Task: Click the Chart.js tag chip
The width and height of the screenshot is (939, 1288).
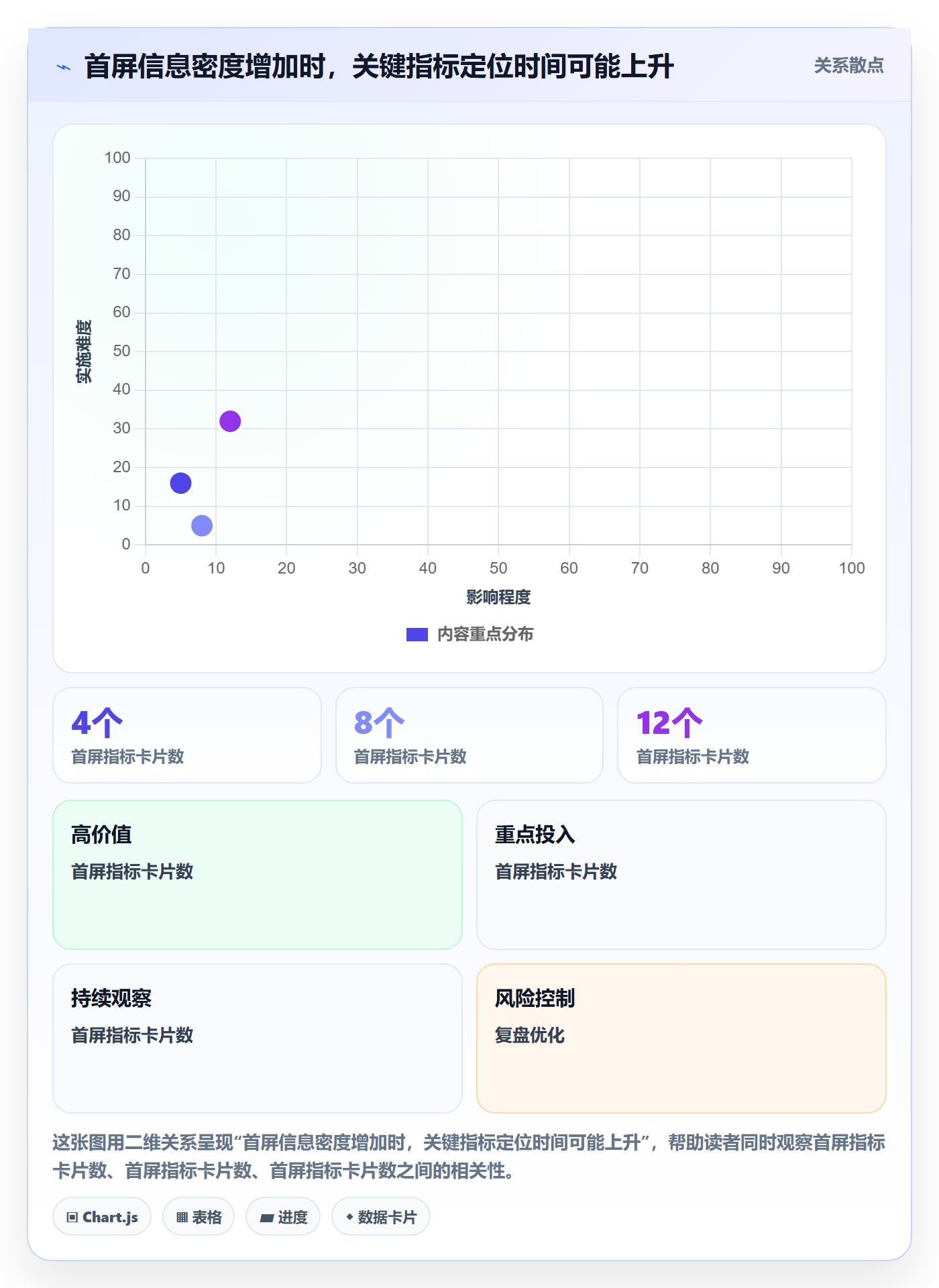Action: tap(102, 1217)
